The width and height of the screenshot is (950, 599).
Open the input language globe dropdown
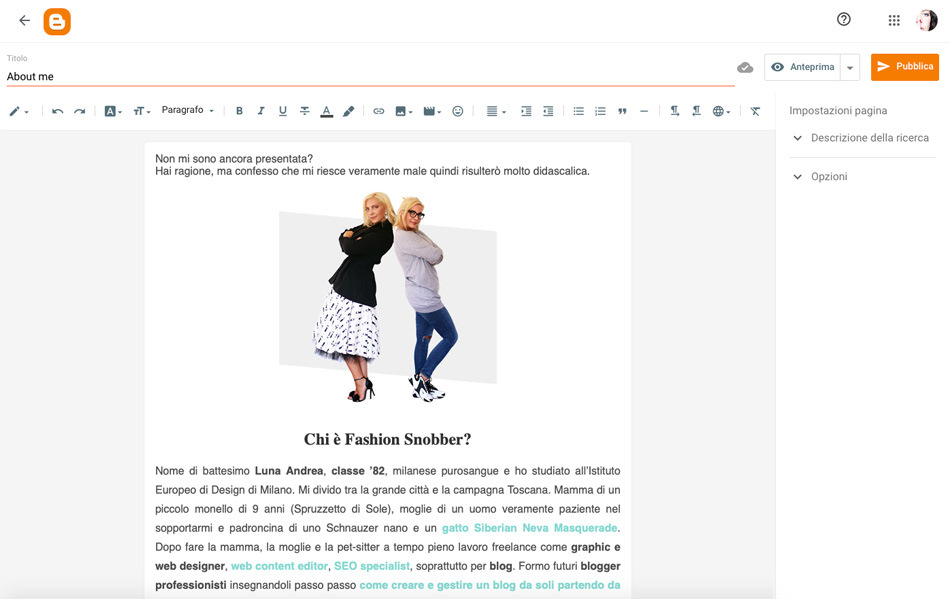[721, 111]
